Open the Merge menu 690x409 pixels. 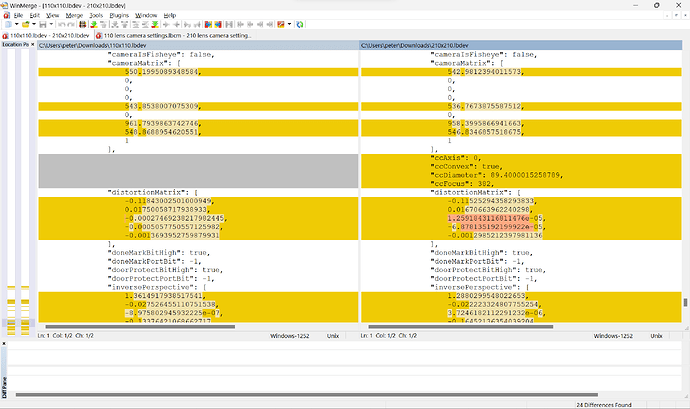coord(74,15)
